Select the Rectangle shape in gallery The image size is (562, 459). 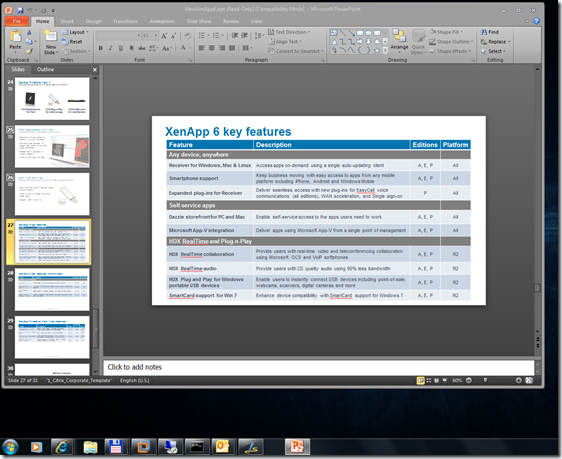[360, 33]
